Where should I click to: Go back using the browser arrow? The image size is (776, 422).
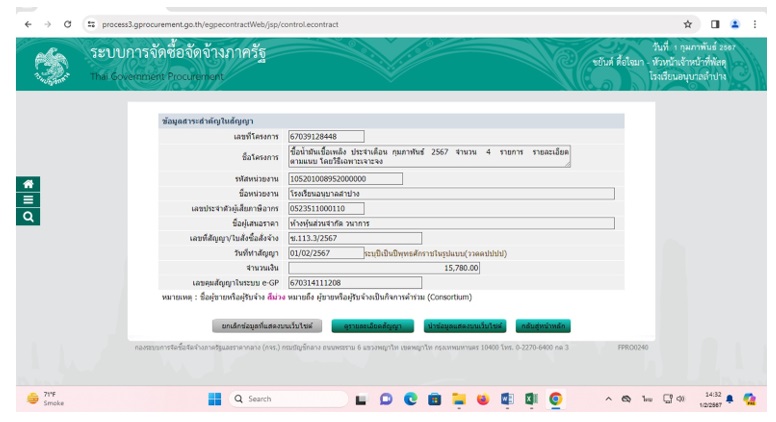pos(28,24)
